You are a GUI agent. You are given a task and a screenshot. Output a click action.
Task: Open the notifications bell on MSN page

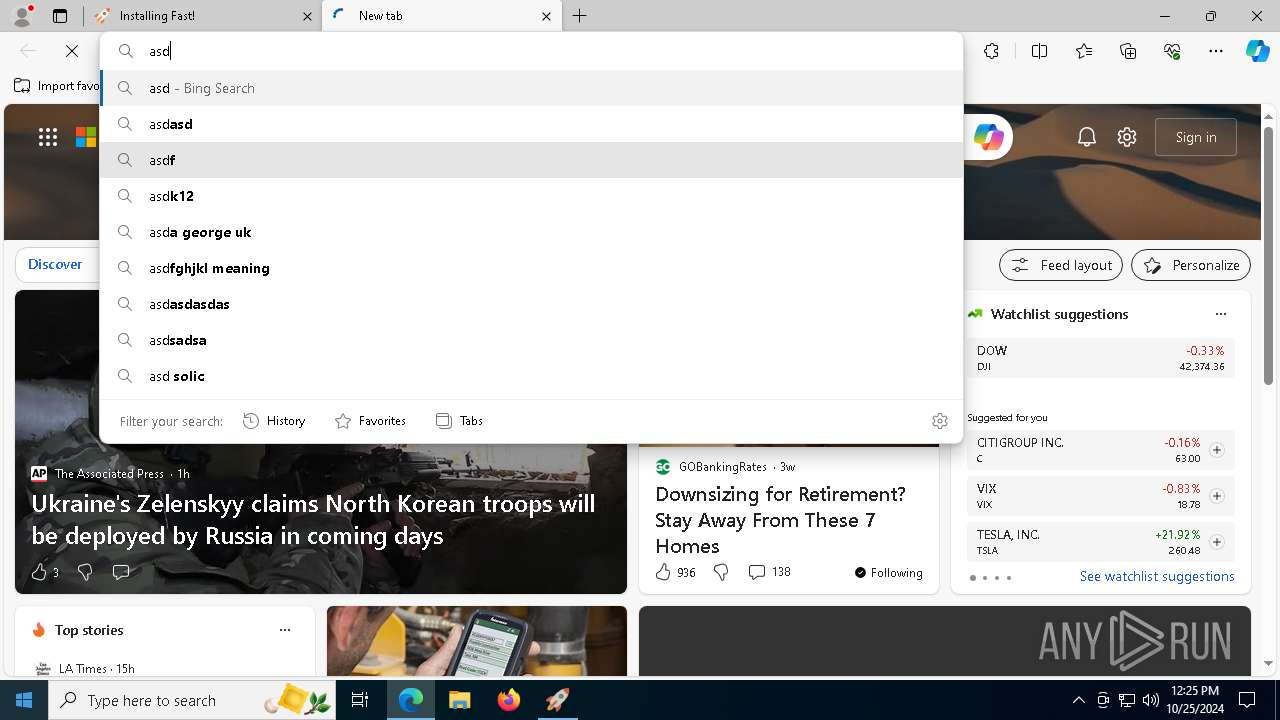pyautogui.click(x=1087, y=137)
